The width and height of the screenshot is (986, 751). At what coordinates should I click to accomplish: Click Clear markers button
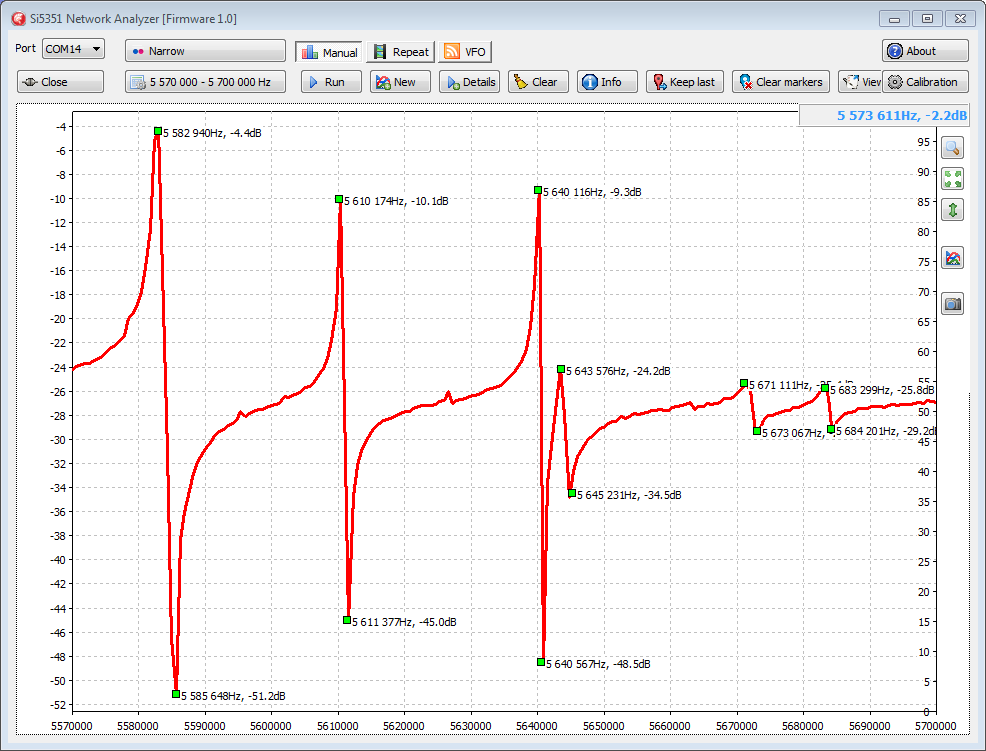(x=780, y=82)
